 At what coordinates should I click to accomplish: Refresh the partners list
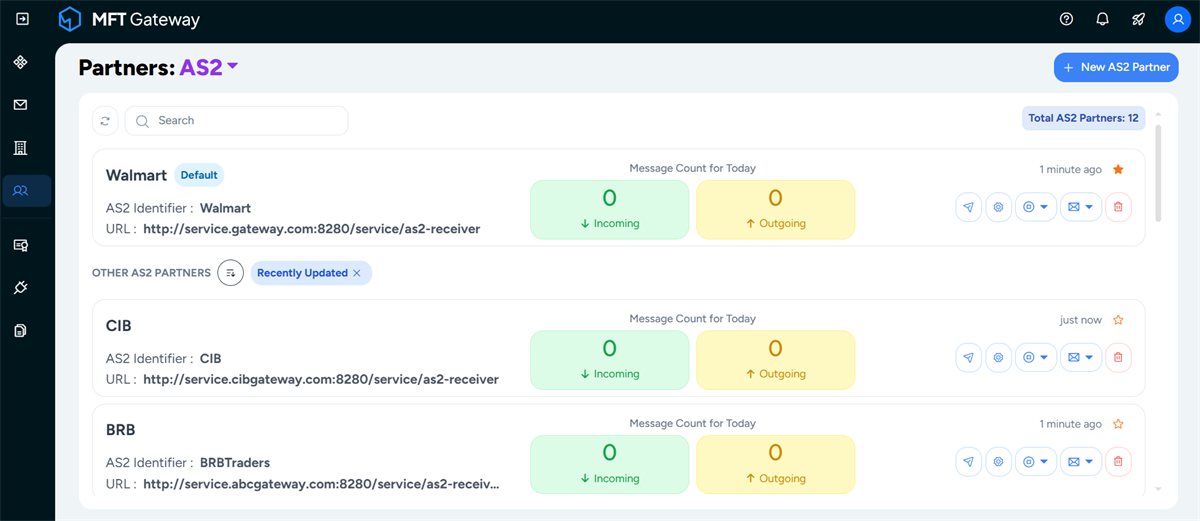105,121
